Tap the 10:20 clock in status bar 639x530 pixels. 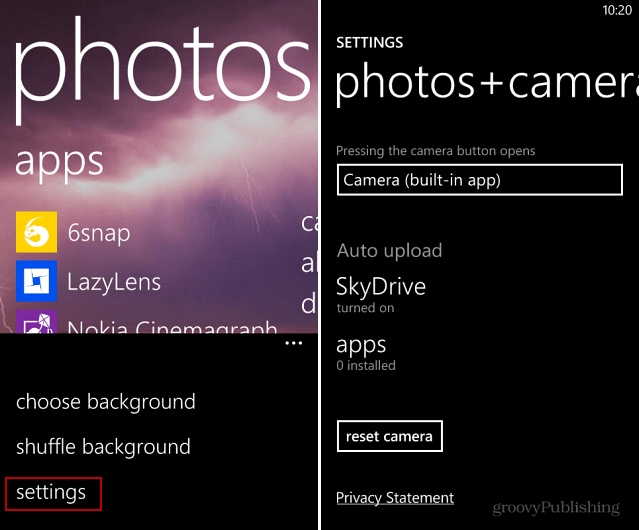(617, 10)
